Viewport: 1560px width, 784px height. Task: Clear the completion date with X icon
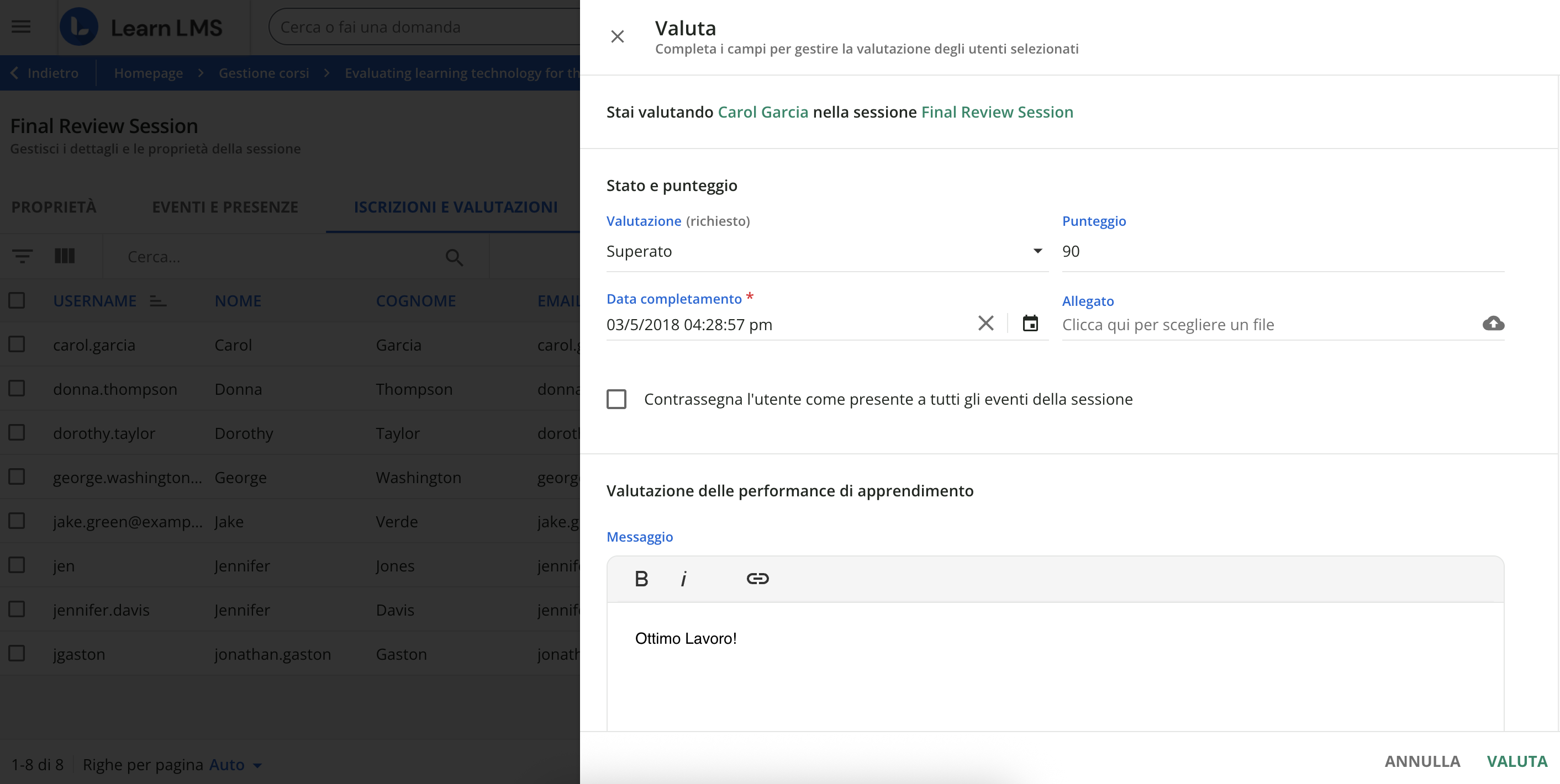point(985,324)
